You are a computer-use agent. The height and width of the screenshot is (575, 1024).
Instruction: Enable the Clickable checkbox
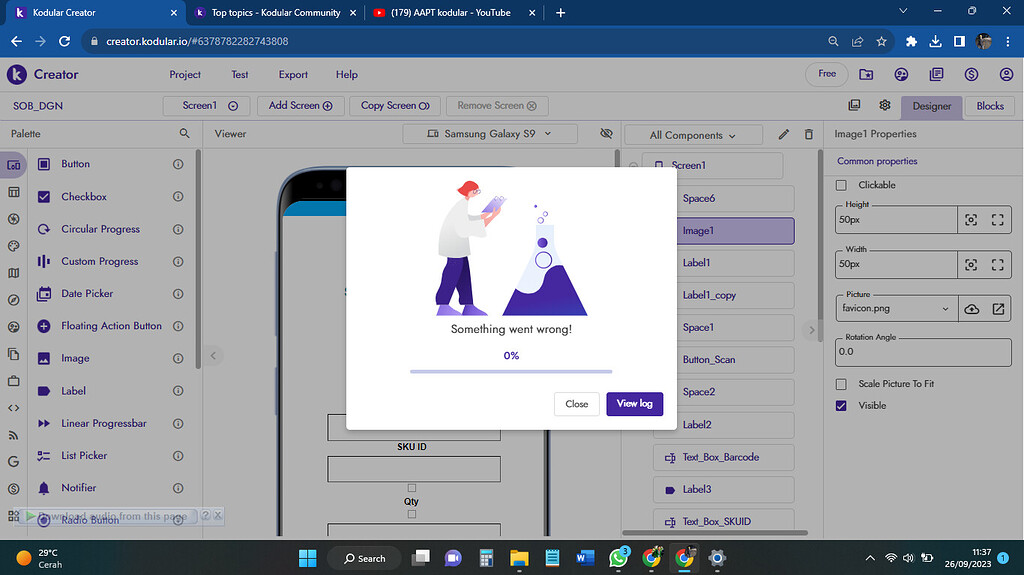841,185
